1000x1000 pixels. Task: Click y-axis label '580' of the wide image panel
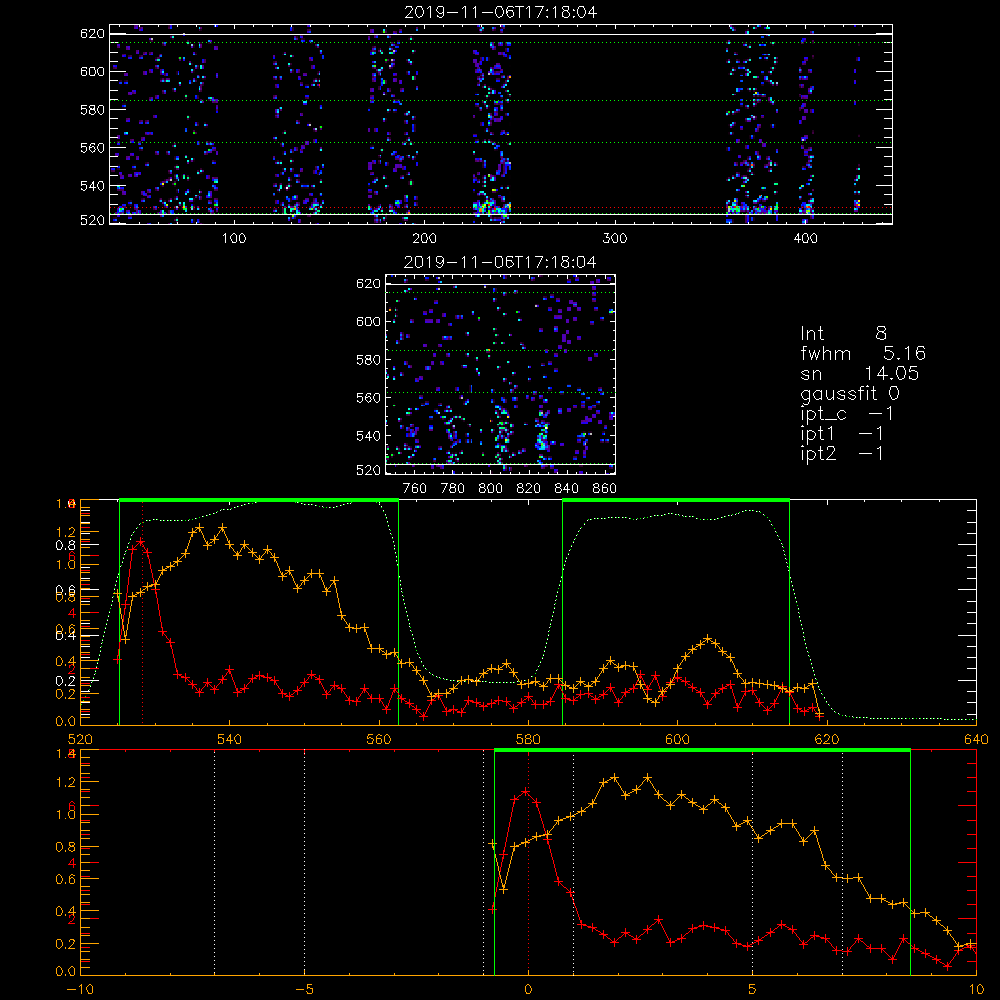coord(92,110)
